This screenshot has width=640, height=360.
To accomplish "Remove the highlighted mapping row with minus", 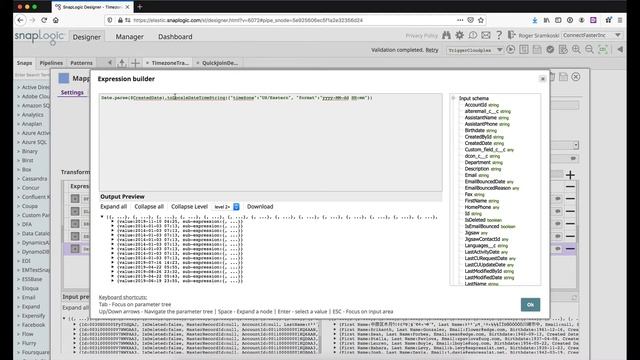I will (x=570, y=249).
